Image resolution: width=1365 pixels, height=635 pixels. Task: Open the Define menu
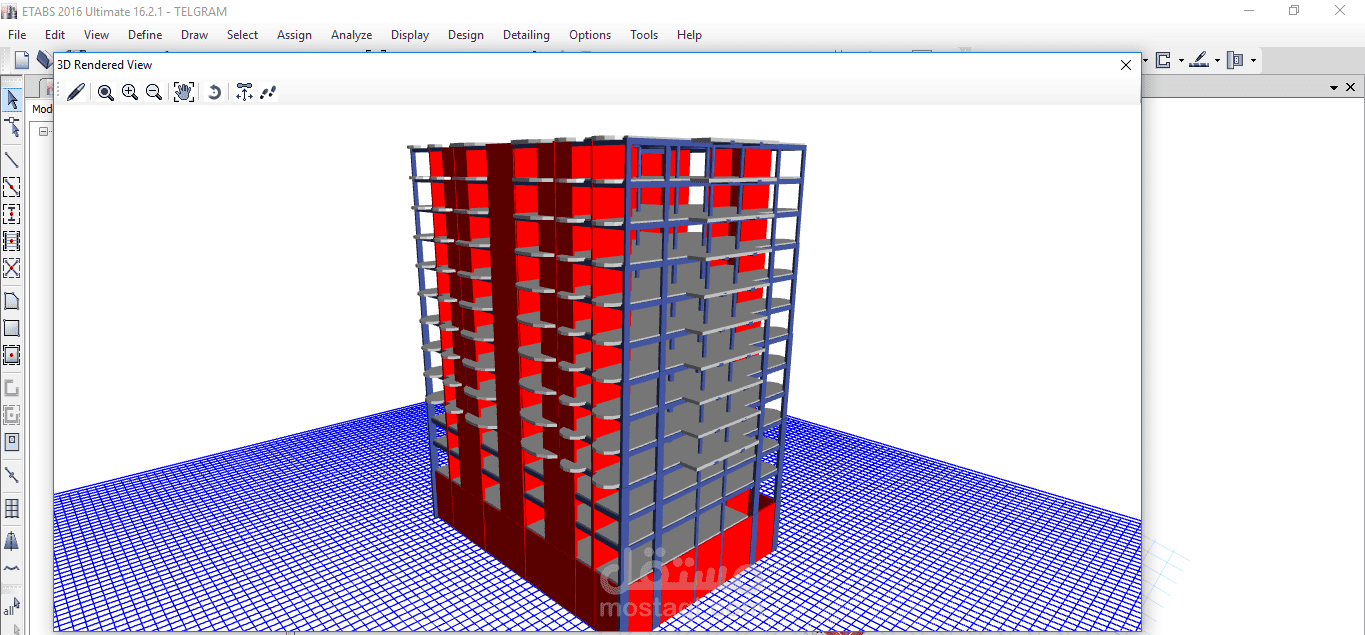pos(145,35)
